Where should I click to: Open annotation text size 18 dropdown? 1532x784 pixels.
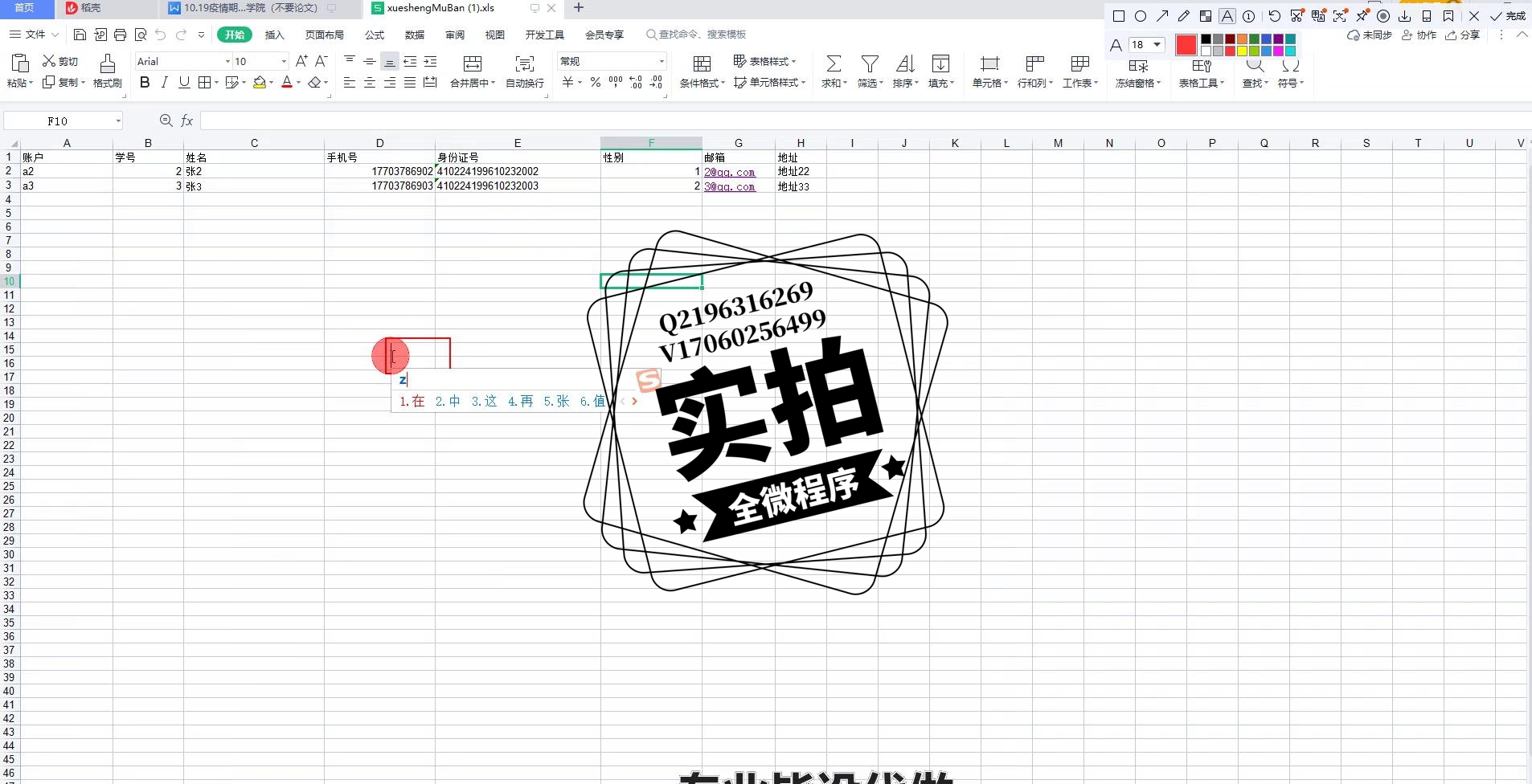(x=1157, y=45)
